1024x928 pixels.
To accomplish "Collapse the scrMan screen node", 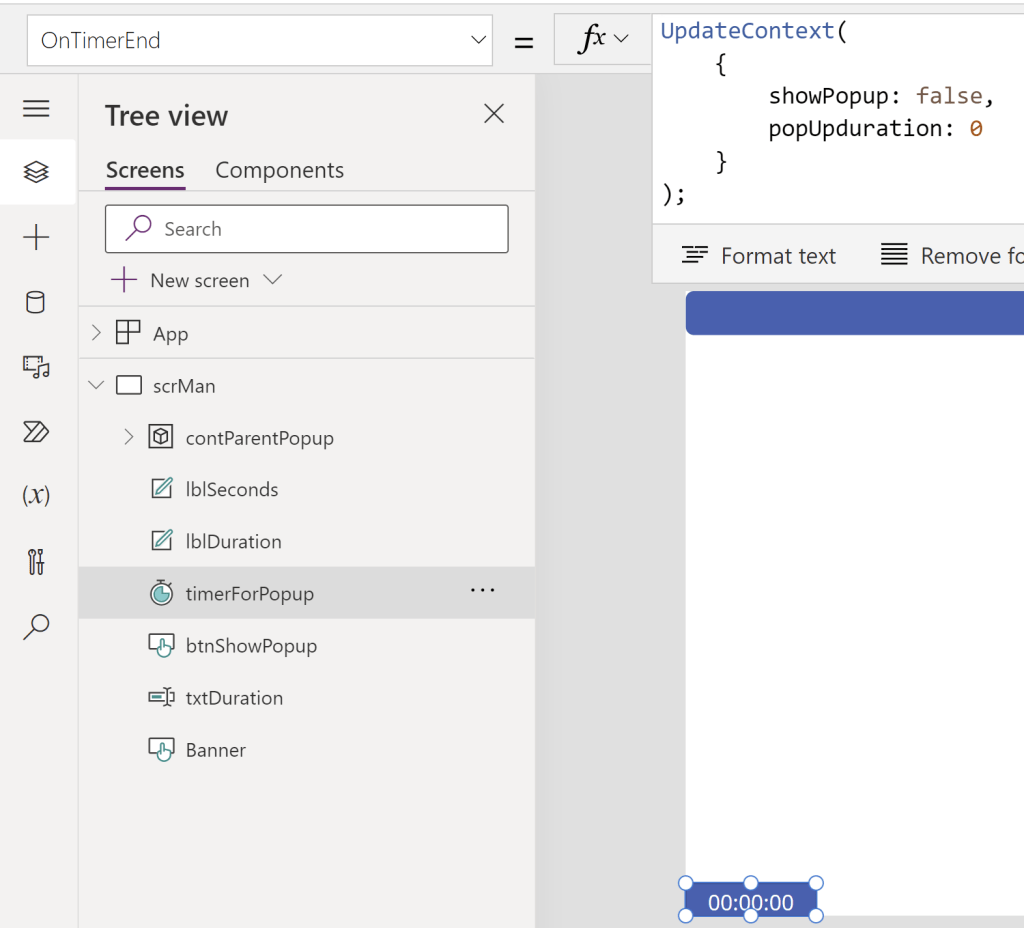I will click(x=96, y=385).
